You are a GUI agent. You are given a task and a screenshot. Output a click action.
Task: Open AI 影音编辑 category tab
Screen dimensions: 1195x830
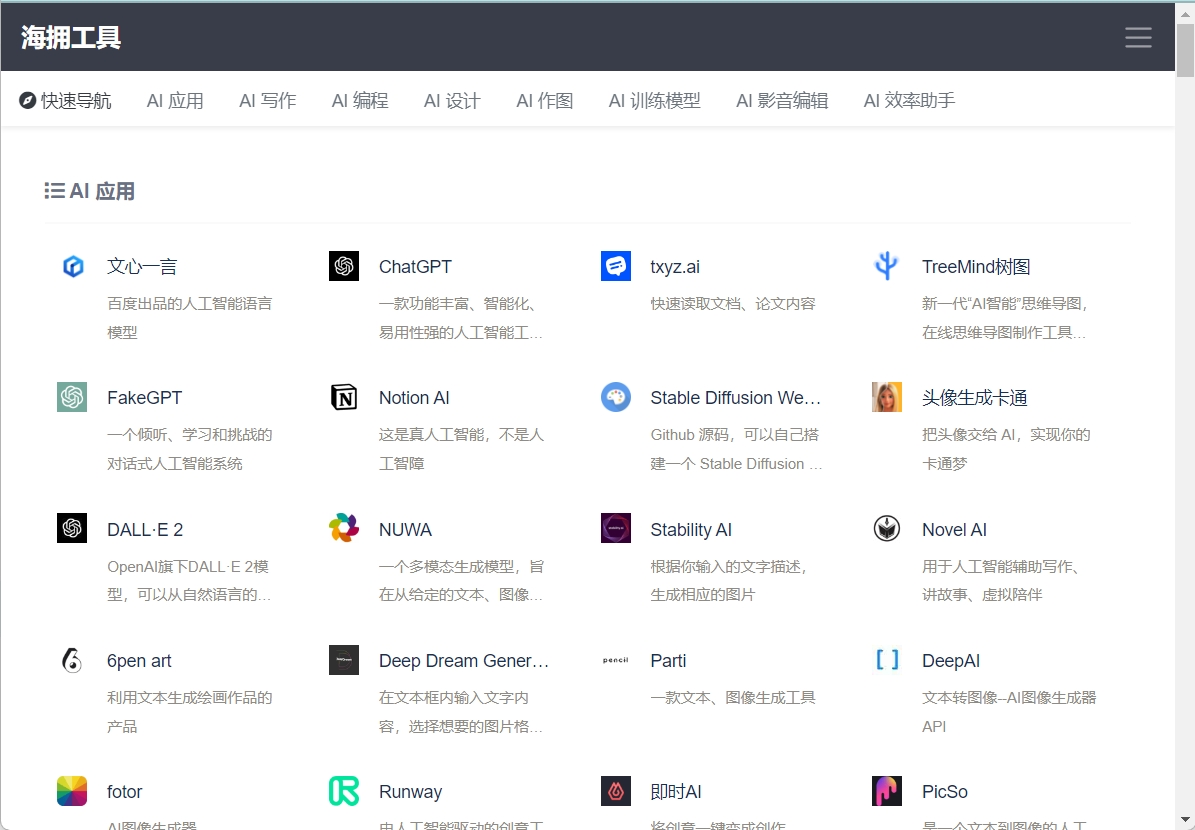782,101
